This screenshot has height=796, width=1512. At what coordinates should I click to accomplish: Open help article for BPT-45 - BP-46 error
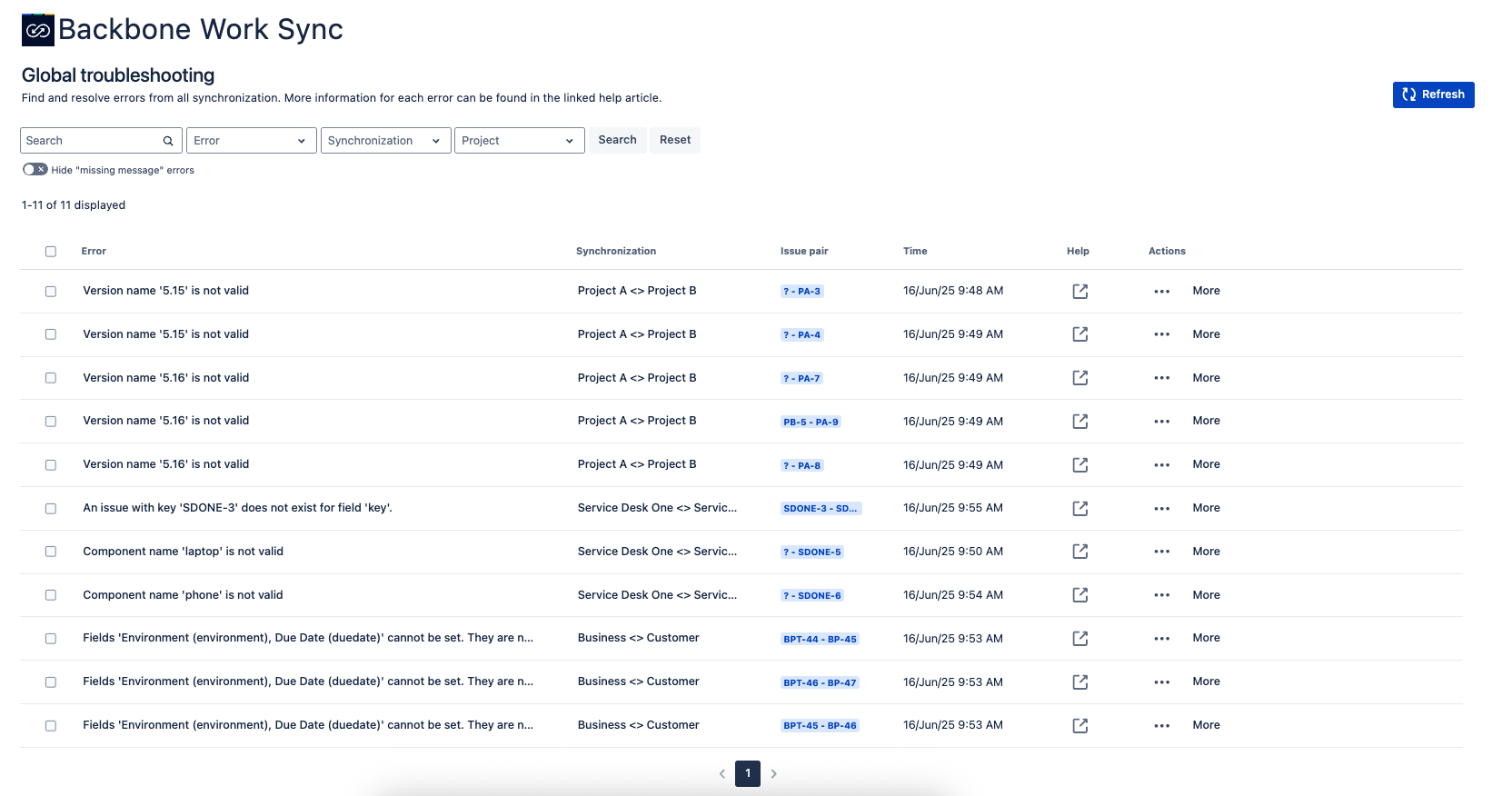(1079, 726)
